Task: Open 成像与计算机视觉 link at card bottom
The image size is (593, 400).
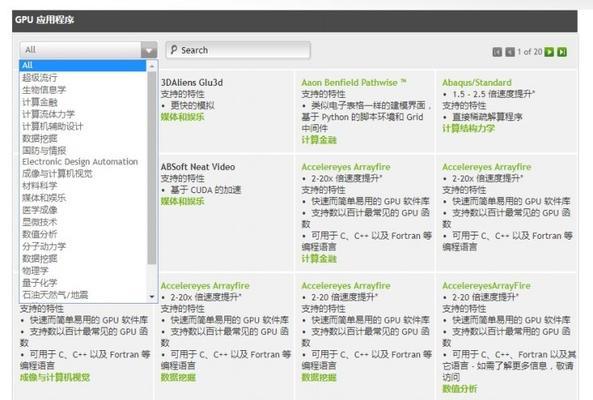Action: pos(55,377)
